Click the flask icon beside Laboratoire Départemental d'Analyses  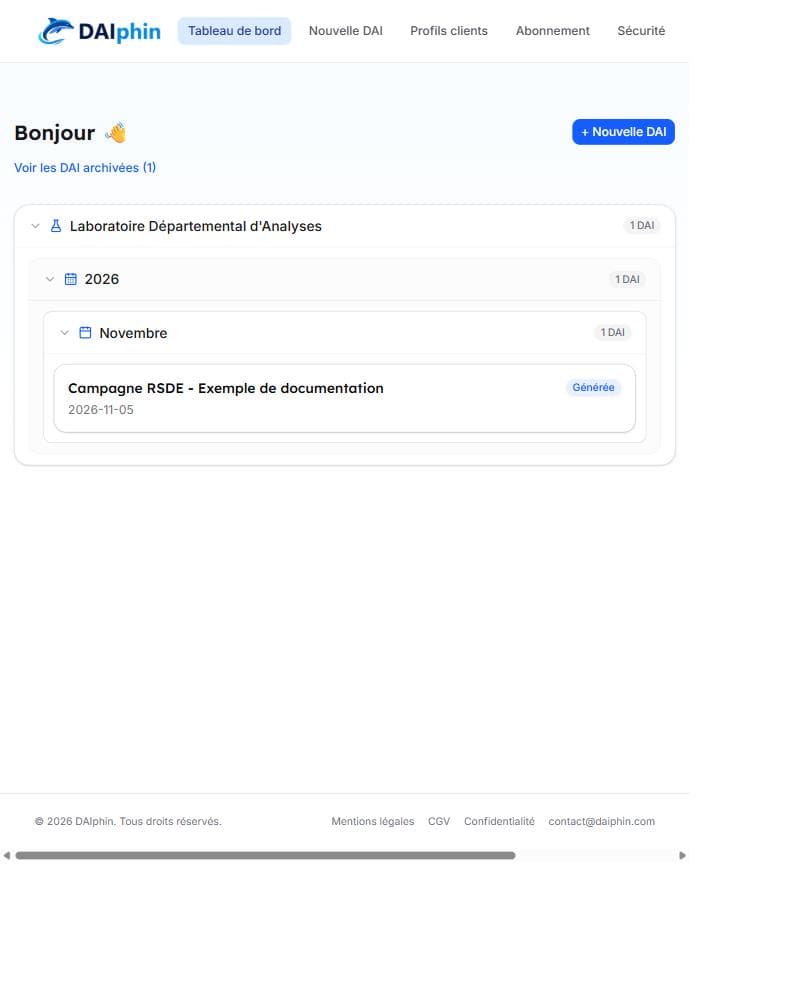click(x=56, y=226)
